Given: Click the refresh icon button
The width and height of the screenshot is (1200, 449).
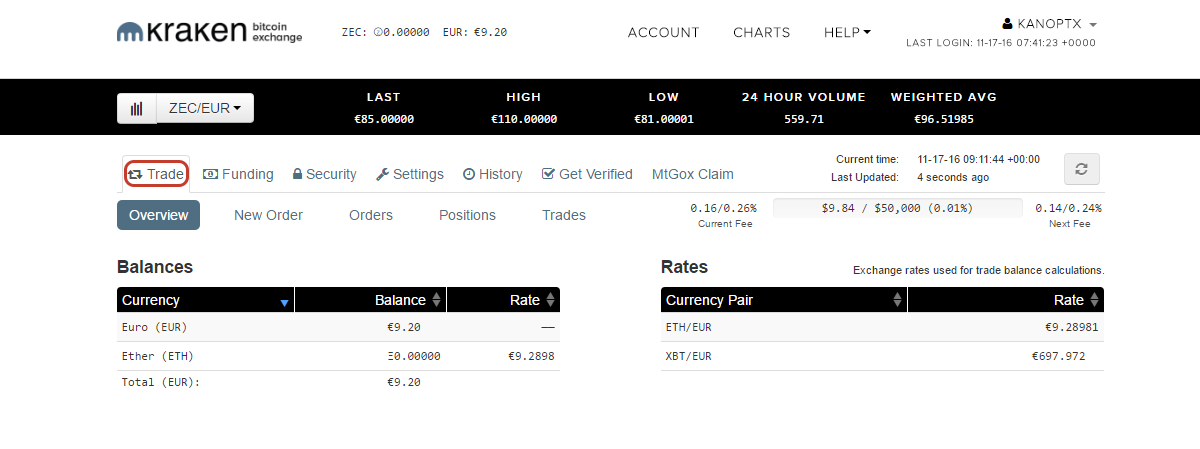Looking at the screenshot, I should 1081,169.
